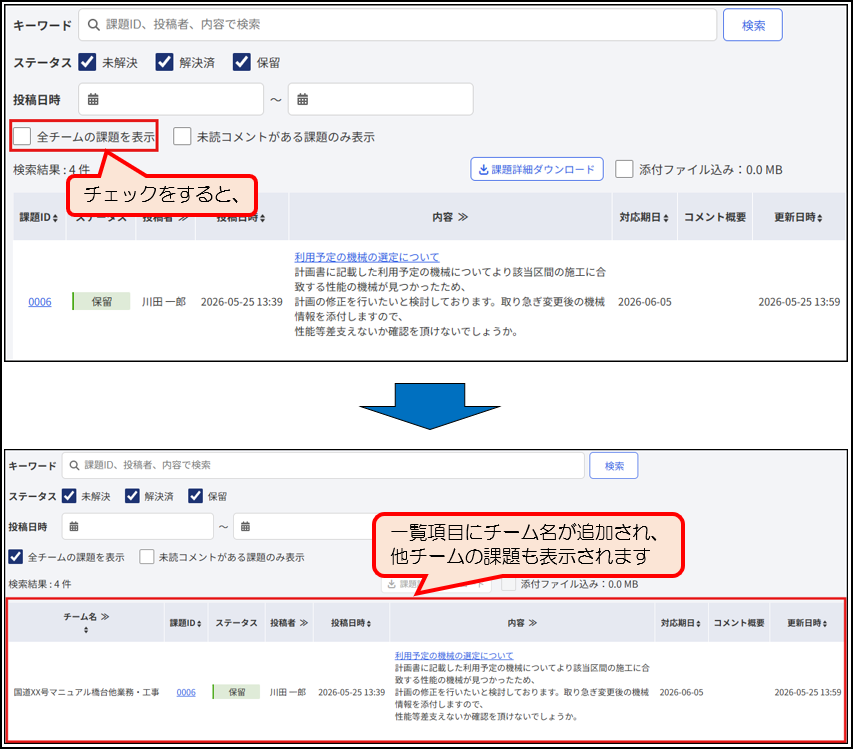Open the calendar icon of bottom start date

(x=74, y=527)
